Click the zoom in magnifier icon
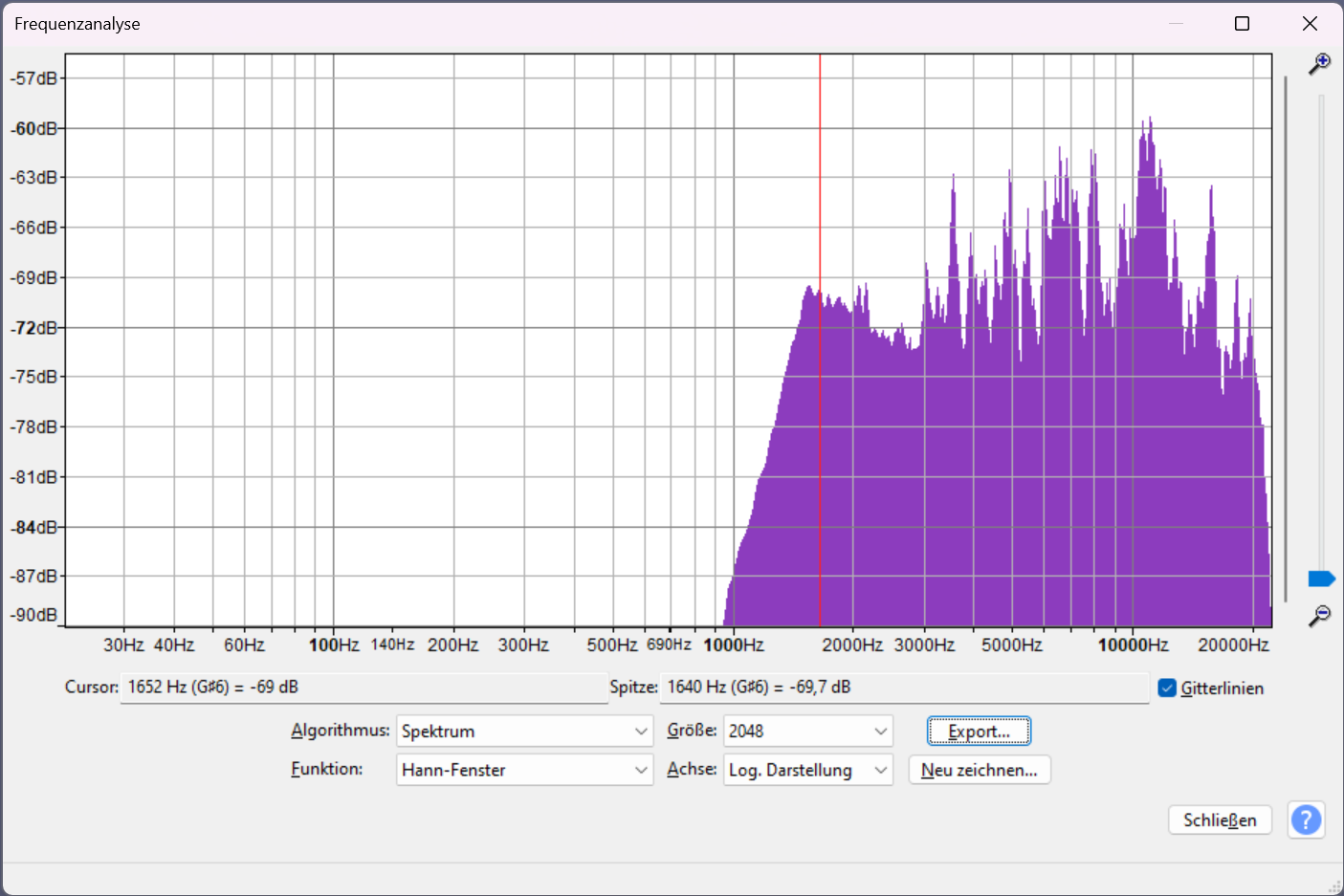 (x=1320, y=64)
